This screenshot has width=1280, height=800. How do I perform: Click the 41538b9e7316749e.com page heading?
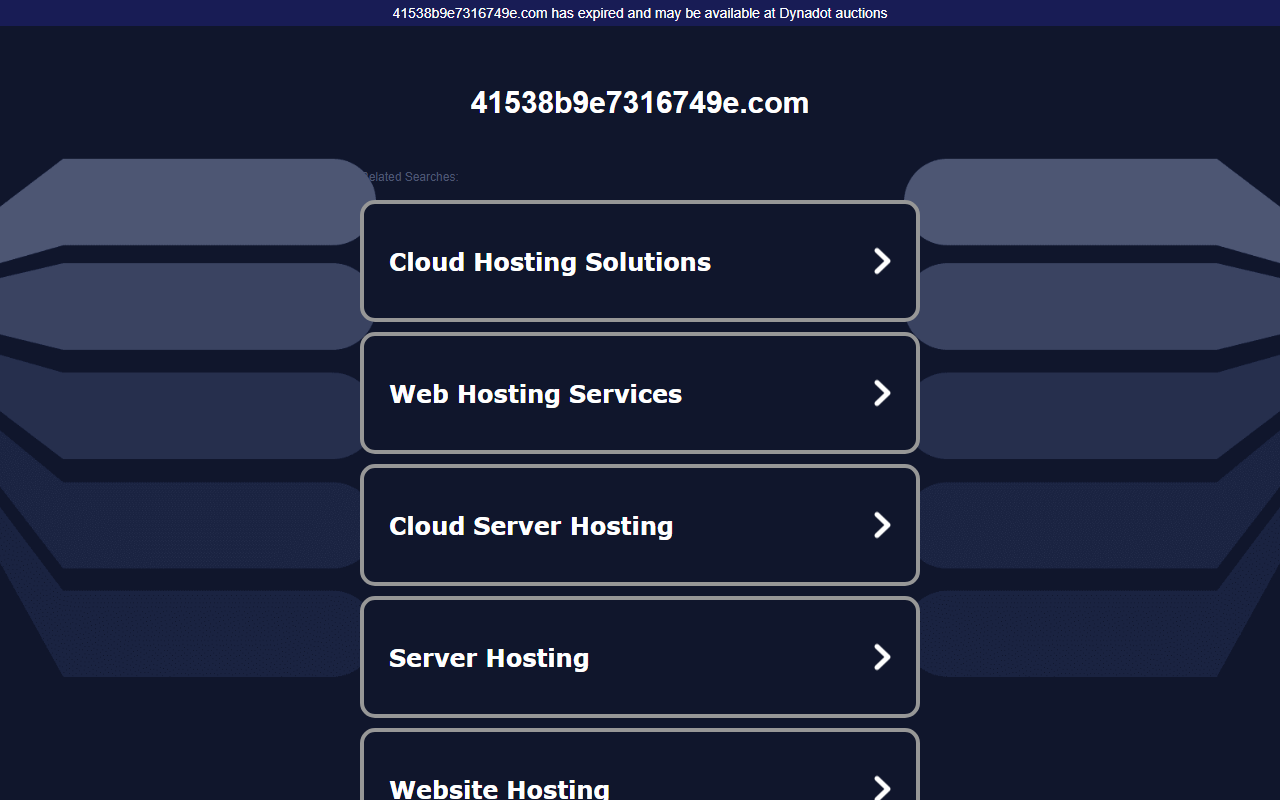640,103
